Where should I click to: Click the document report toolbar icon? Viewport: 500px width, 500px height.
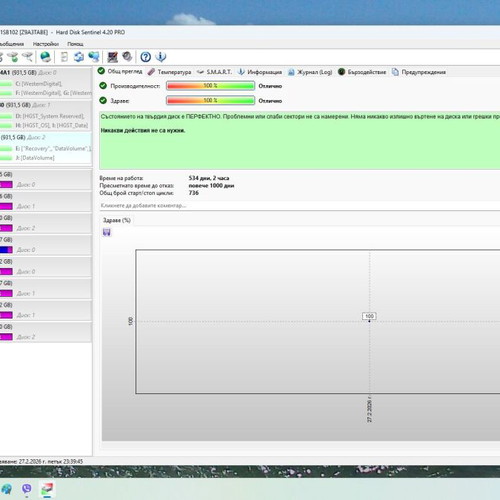pyautogui.click(x=64, y=57)
